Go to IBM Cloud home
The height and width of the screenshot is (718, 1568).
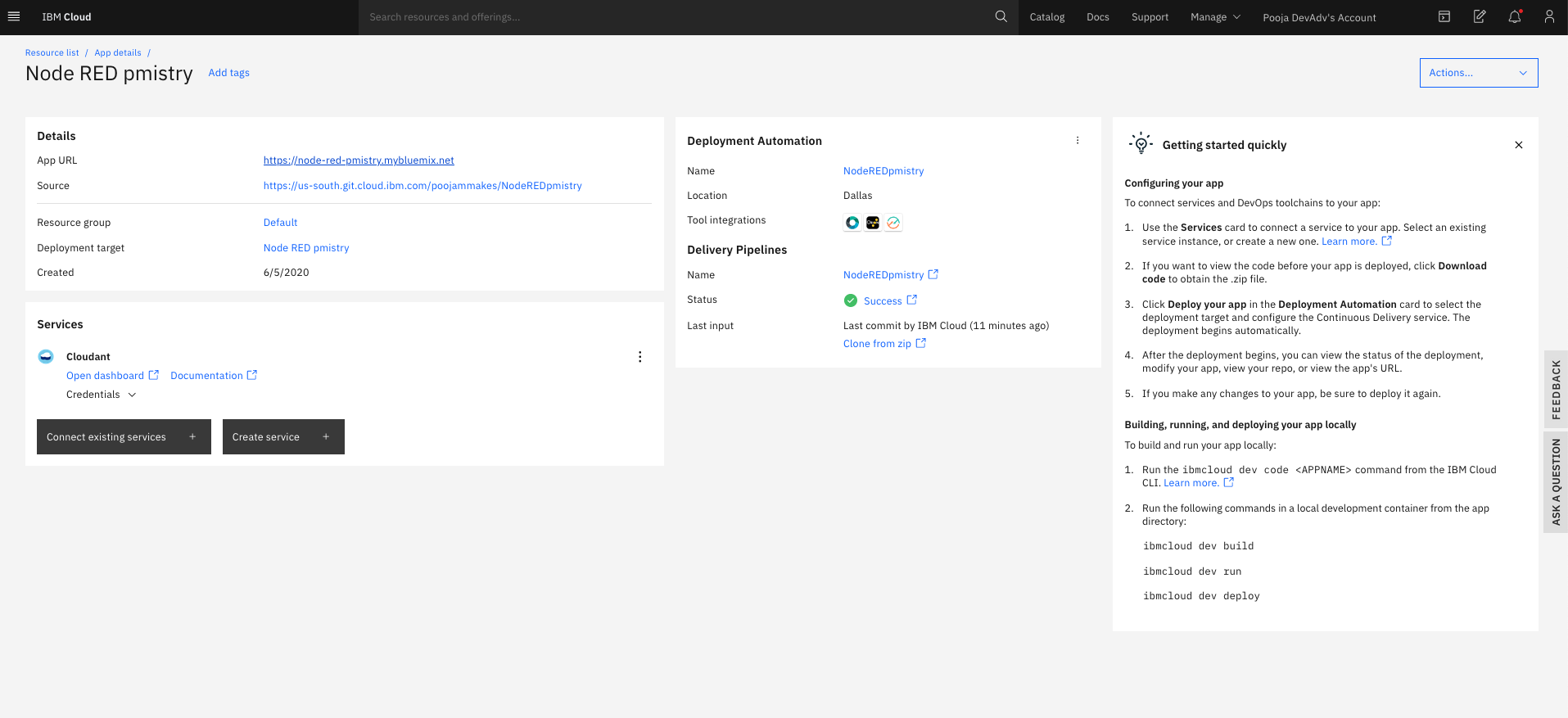pyautogui.click(x=66, y=17)
